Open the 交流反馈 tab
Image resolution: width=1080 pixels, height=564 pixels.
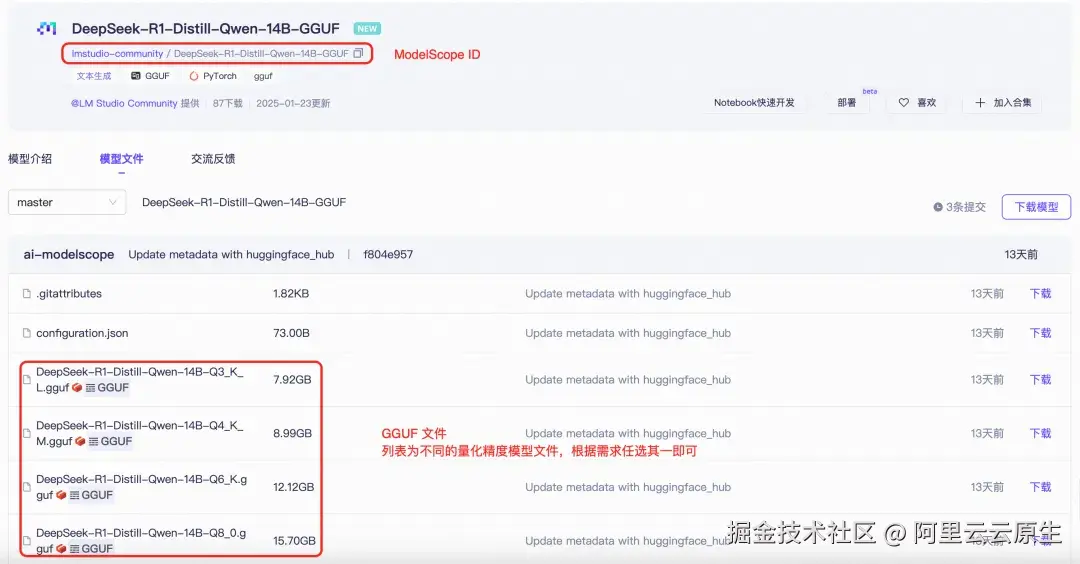click(x=213, y=159)
